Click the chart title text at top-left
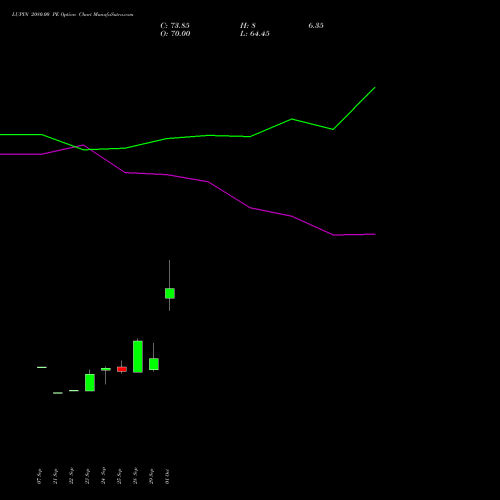The height and width of the screenshot is (500, 500). click(72, 15)
